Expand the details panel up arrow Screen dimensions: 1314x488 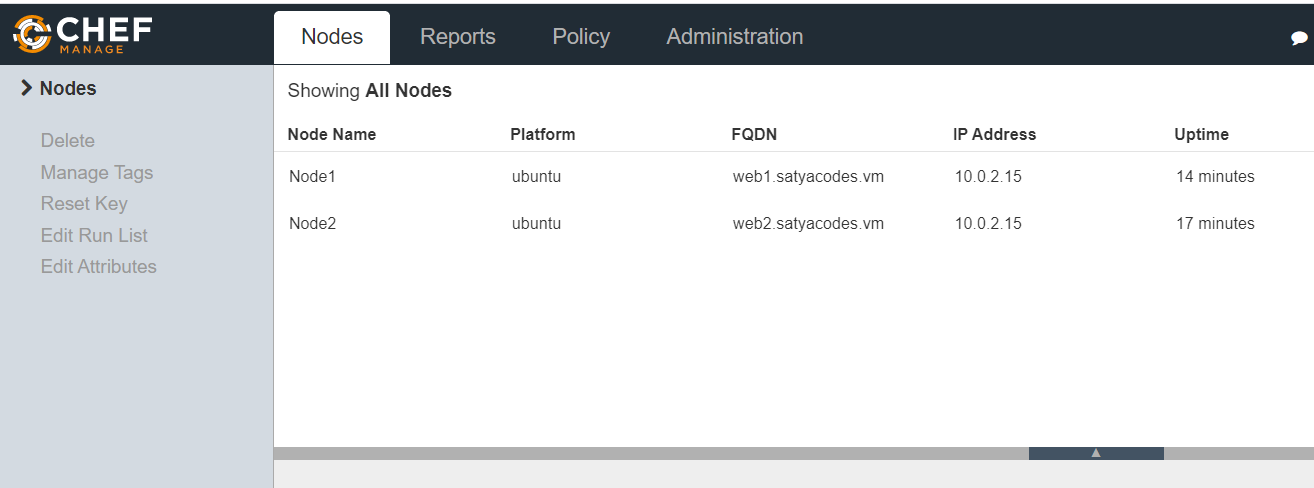(x=1095, y=453)
